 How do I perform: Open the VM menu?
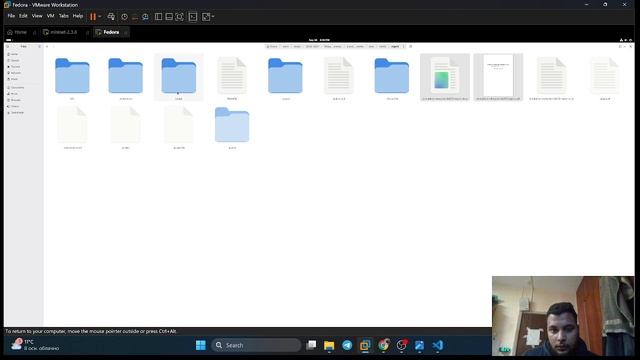(x=51, y=16)
